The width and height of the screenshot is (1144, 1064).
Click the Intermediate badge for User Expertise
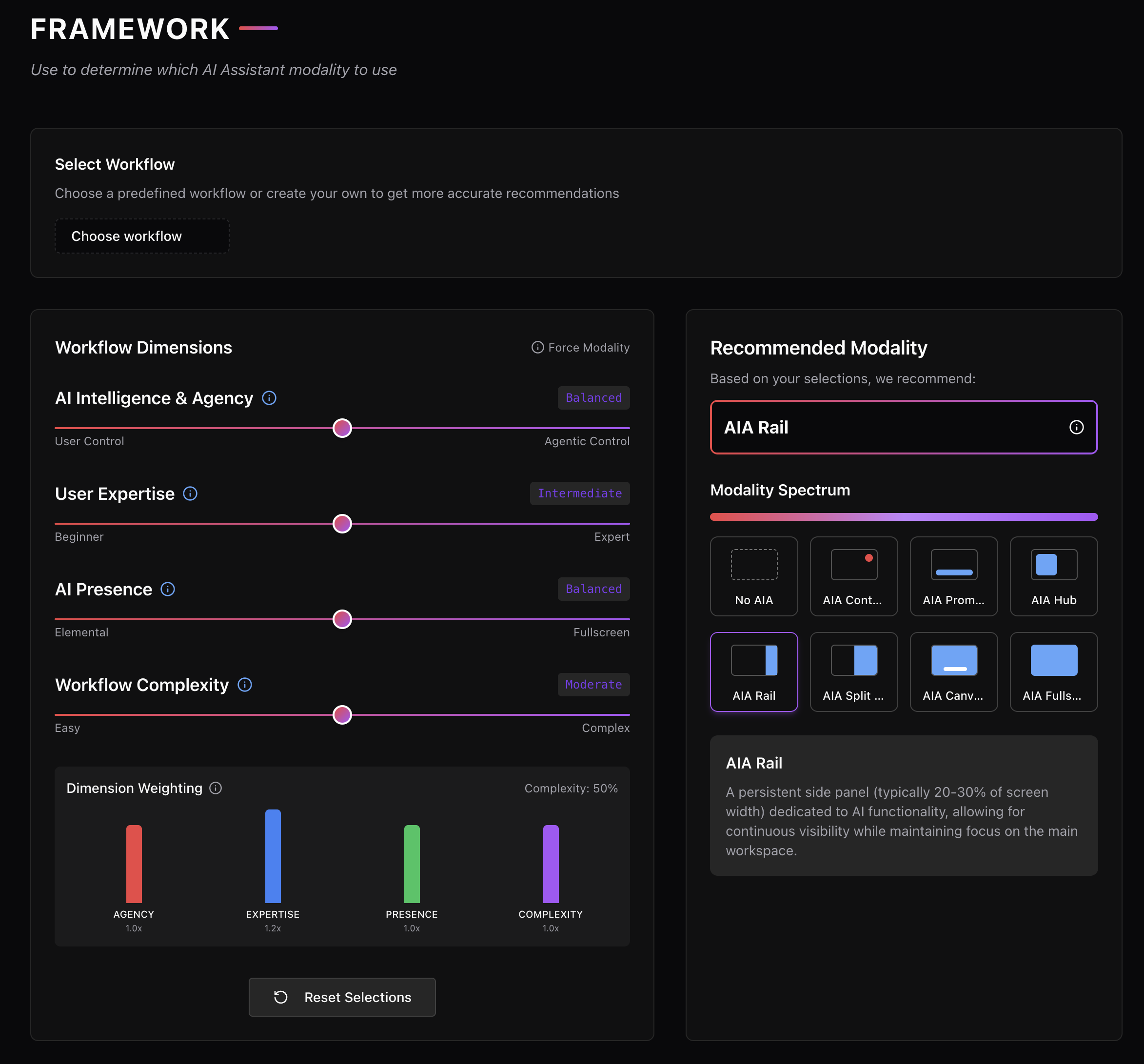pos(579,493)
